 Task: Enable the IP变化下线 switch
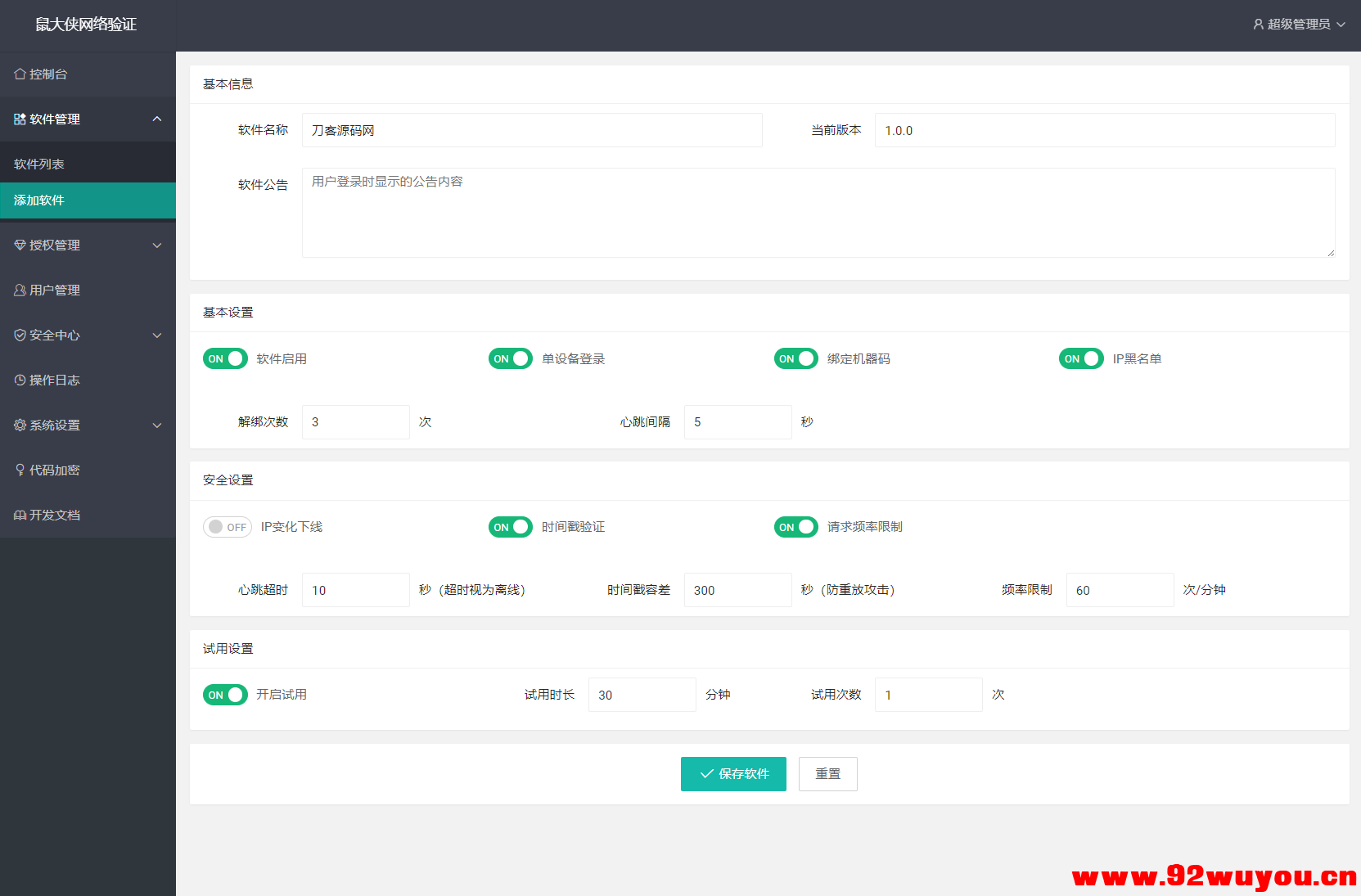(x=227, y=527)
